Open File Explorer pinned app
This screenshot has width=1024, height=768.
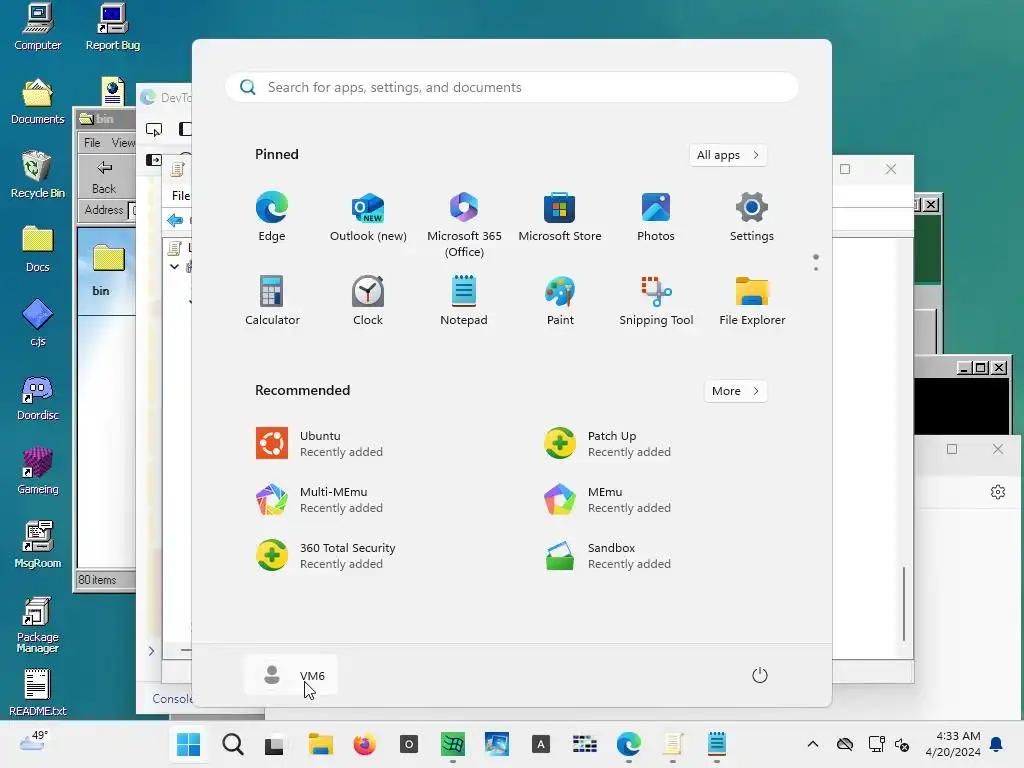pos(752,300)
